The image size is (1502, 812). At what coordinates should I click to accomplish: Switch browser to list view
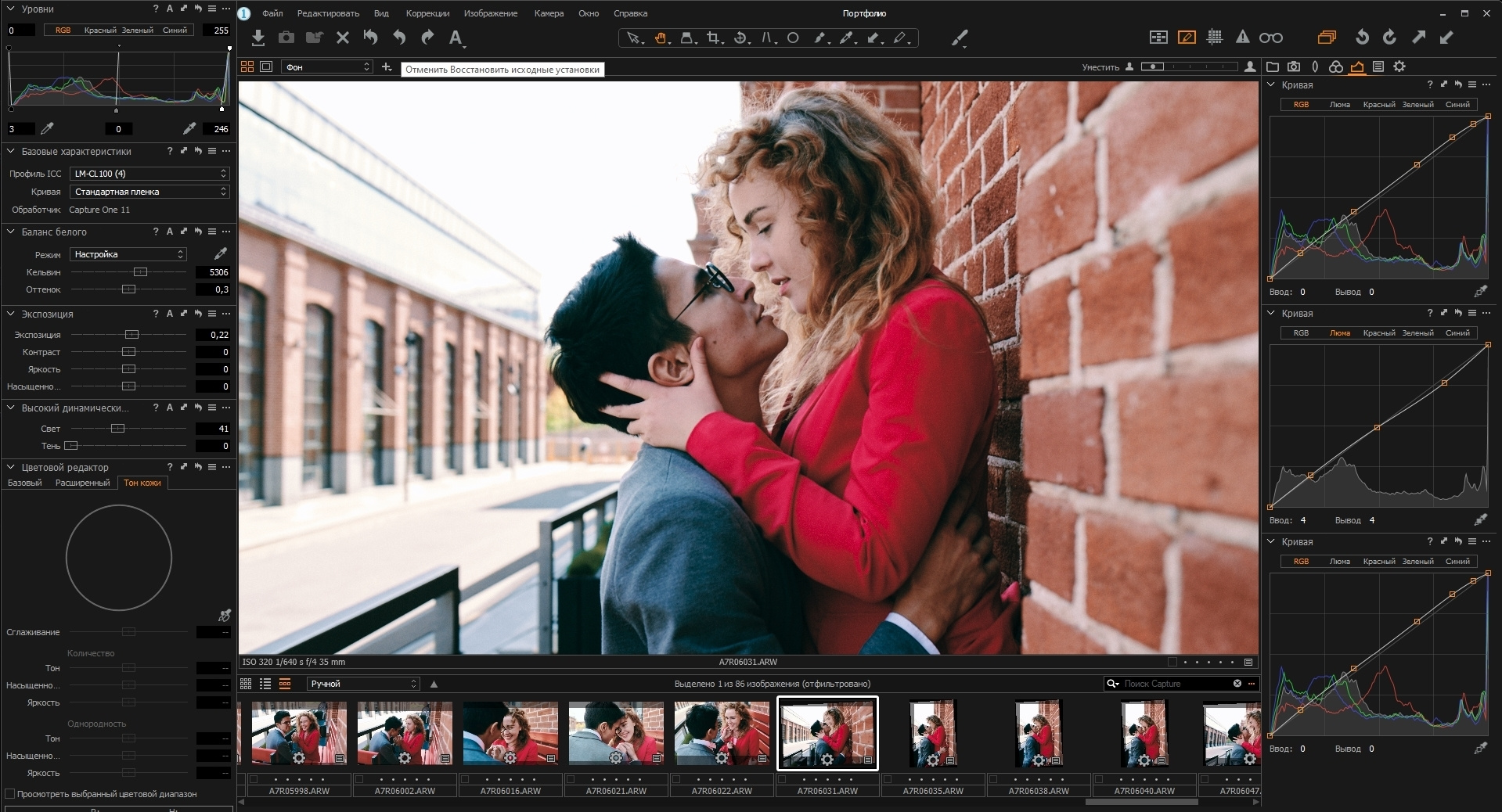tap(265, 684)
